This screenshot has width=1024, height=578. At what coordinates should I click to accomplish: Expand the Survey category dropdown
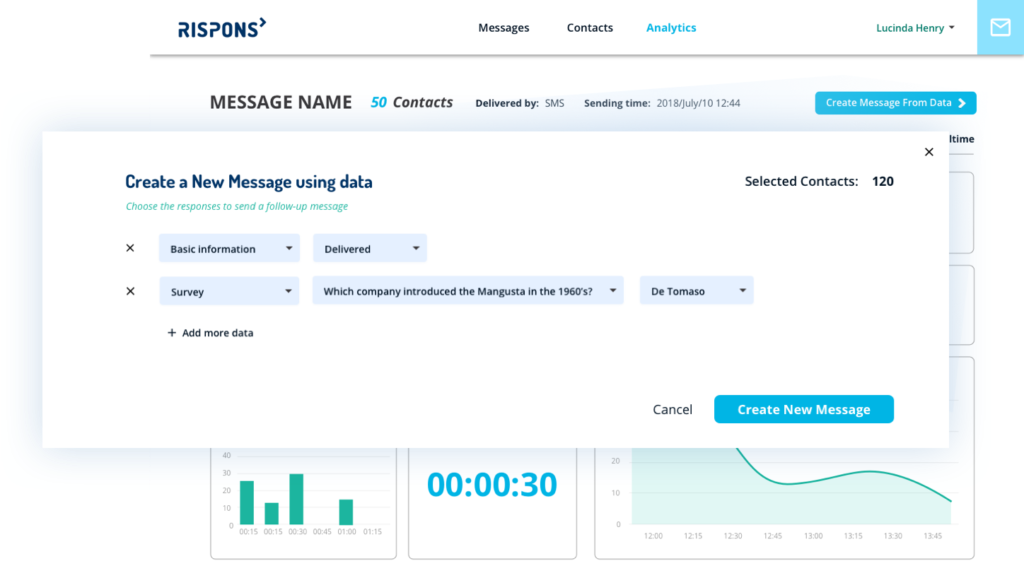coord(229,291)
